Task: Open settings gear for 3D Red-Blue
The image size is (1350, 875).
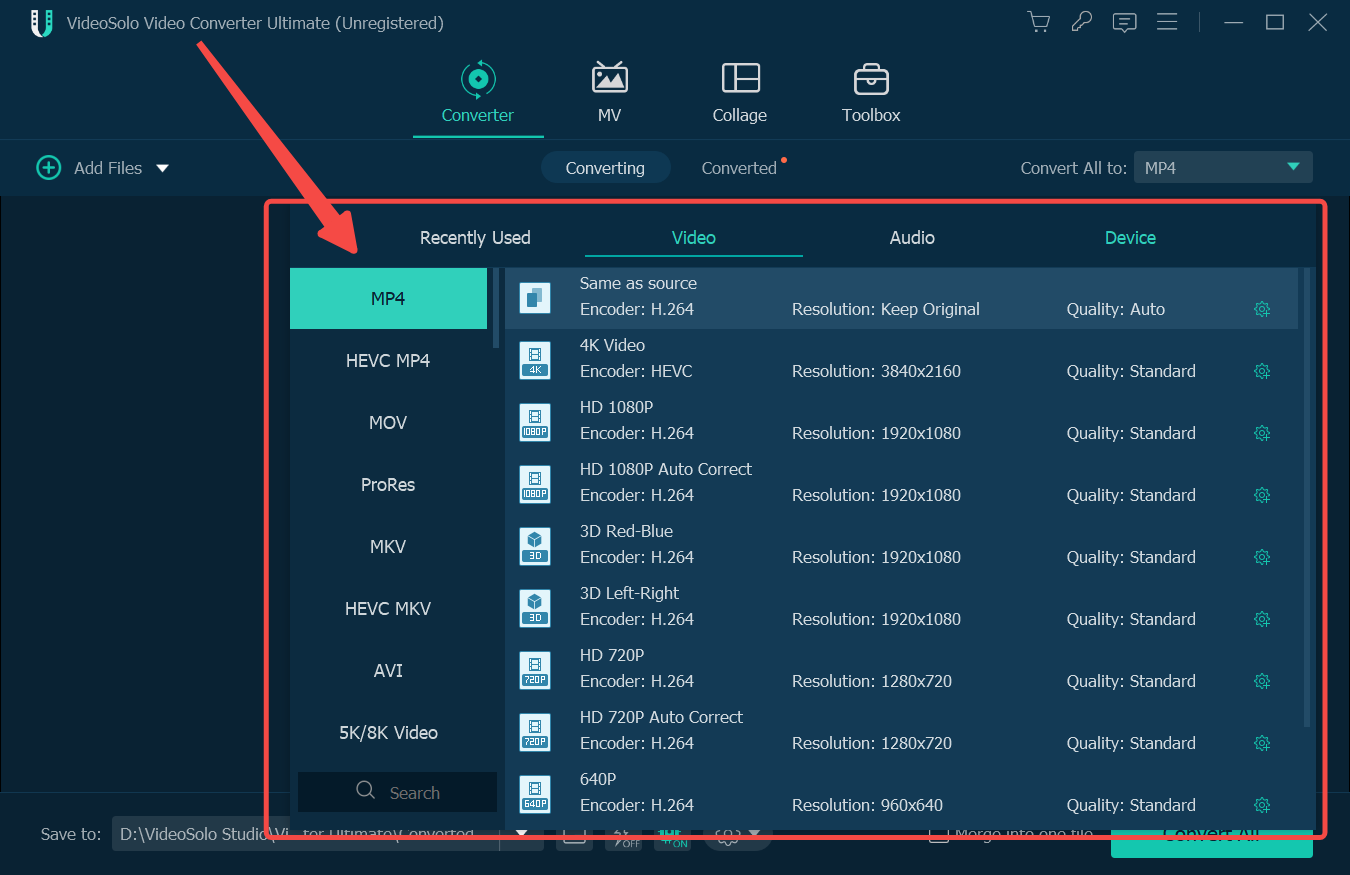Action: (1262, 557)
